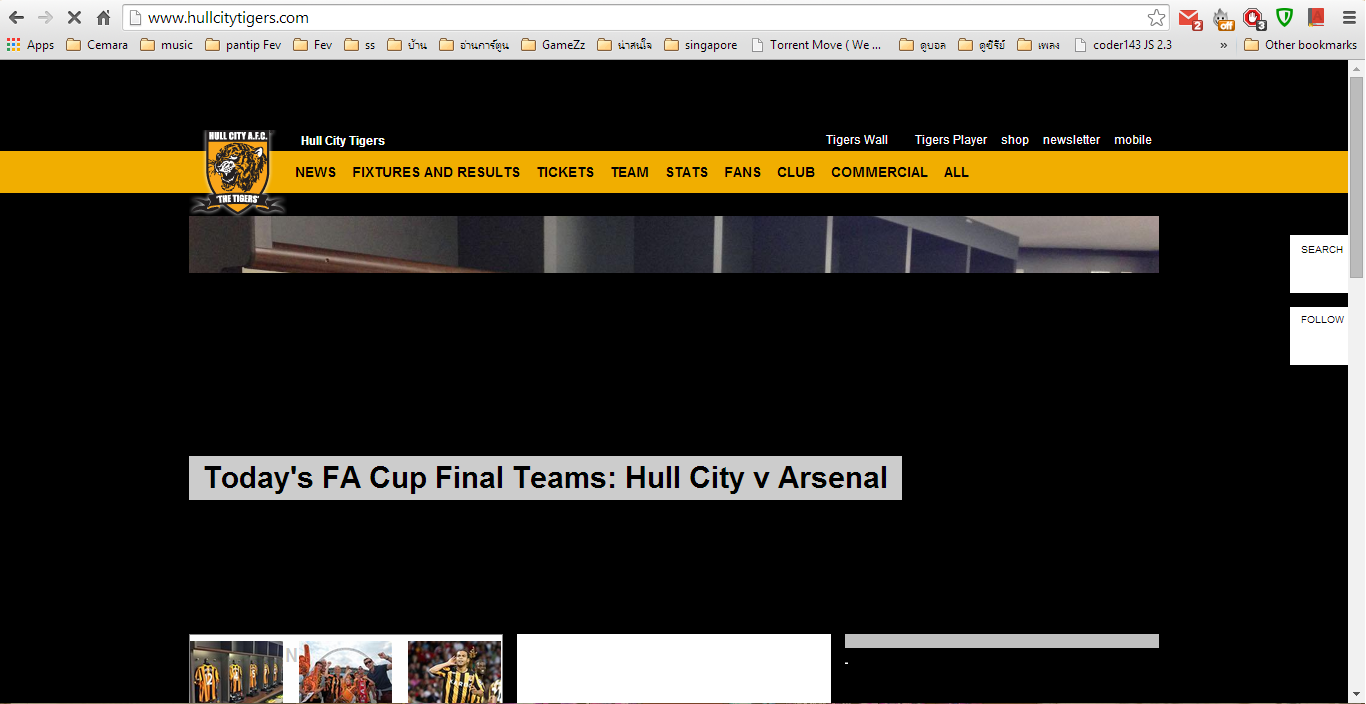Open the Other bookmarks folder

(x=1300, y=45)
